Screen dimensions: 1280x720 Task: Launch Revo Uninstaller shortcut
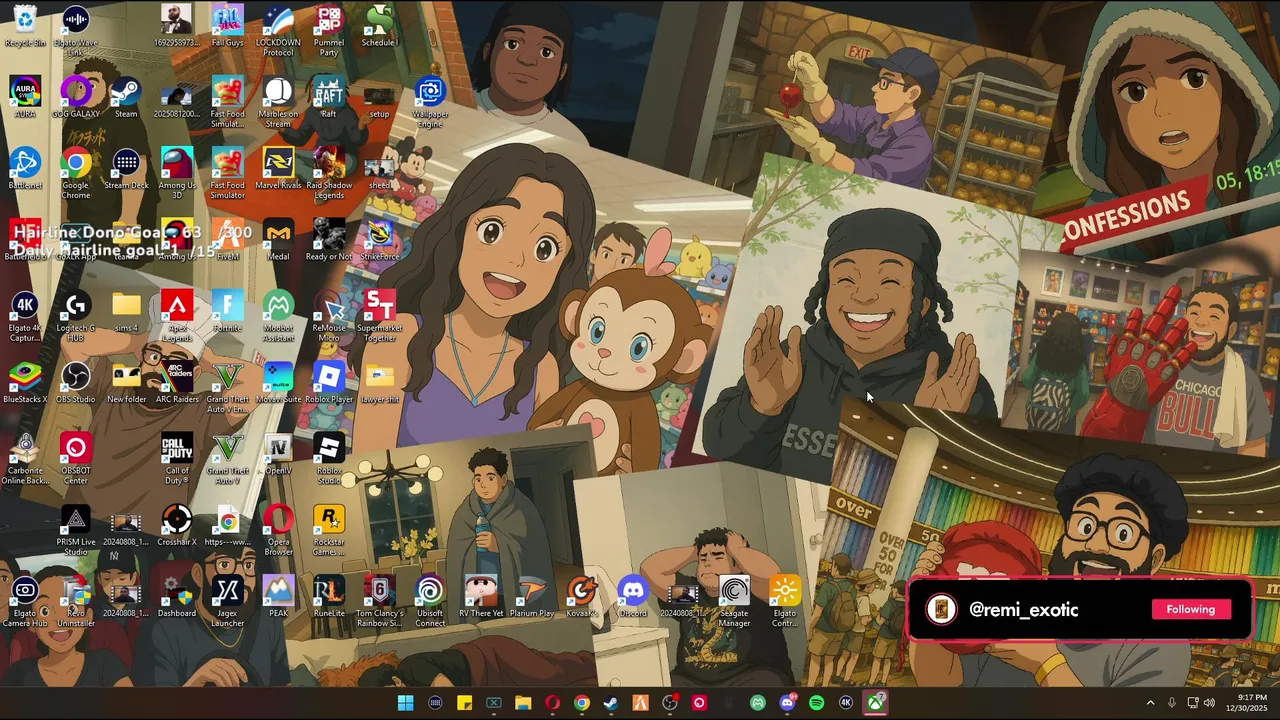76,602
